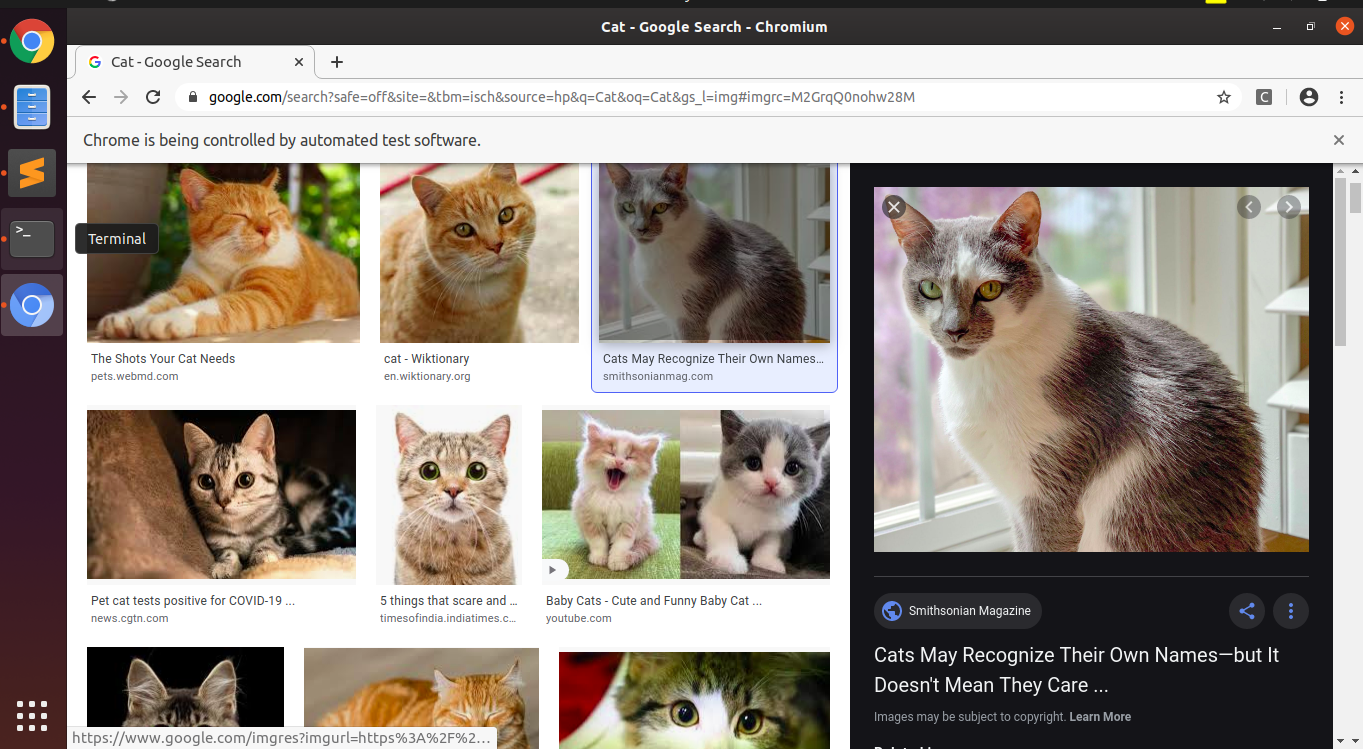The height and width of the screenshot is (749, 1363).
Task: Click the Smithsonian thumbnail's 'Cats May Recognize Their Own Names' caption
Action: coord(713,359)
